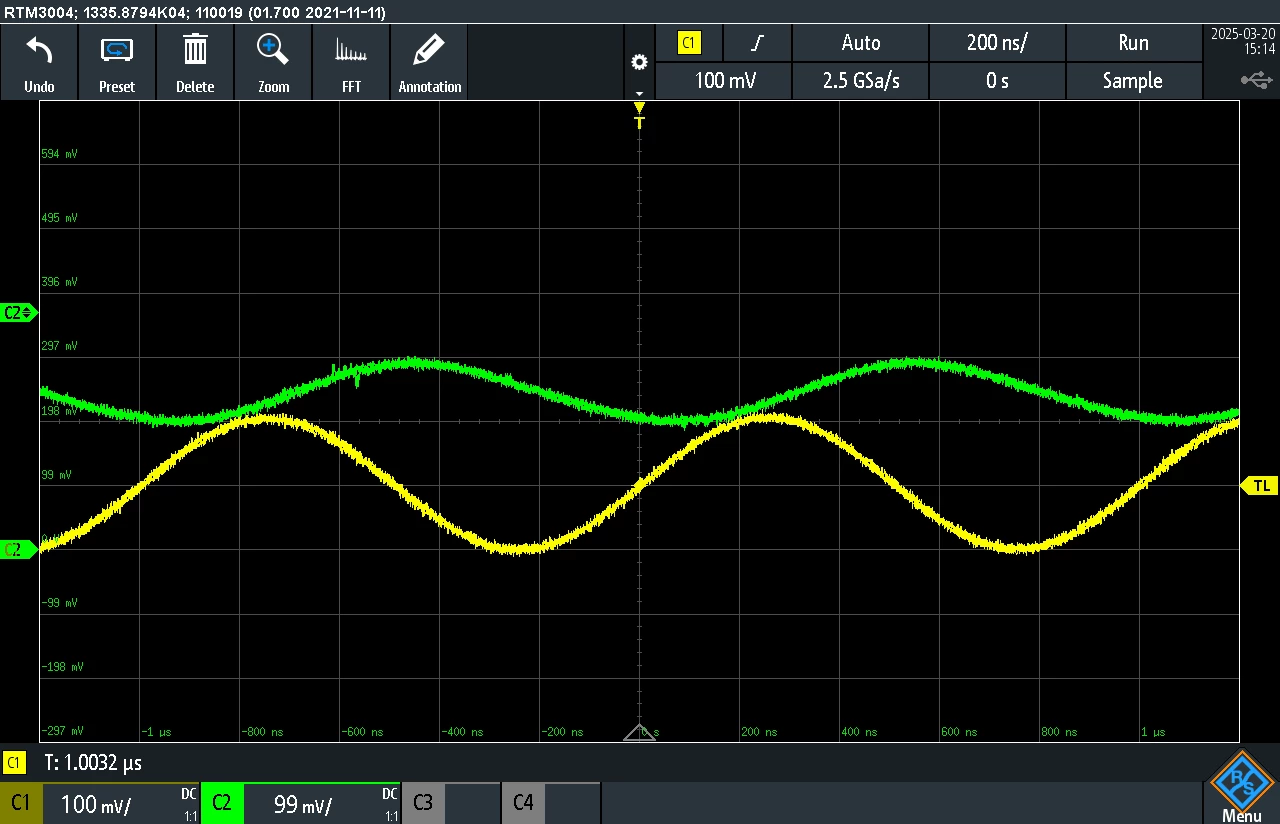1280x824 pixels.
Task: Set the 0 s horizontal position
Action: 997,81
